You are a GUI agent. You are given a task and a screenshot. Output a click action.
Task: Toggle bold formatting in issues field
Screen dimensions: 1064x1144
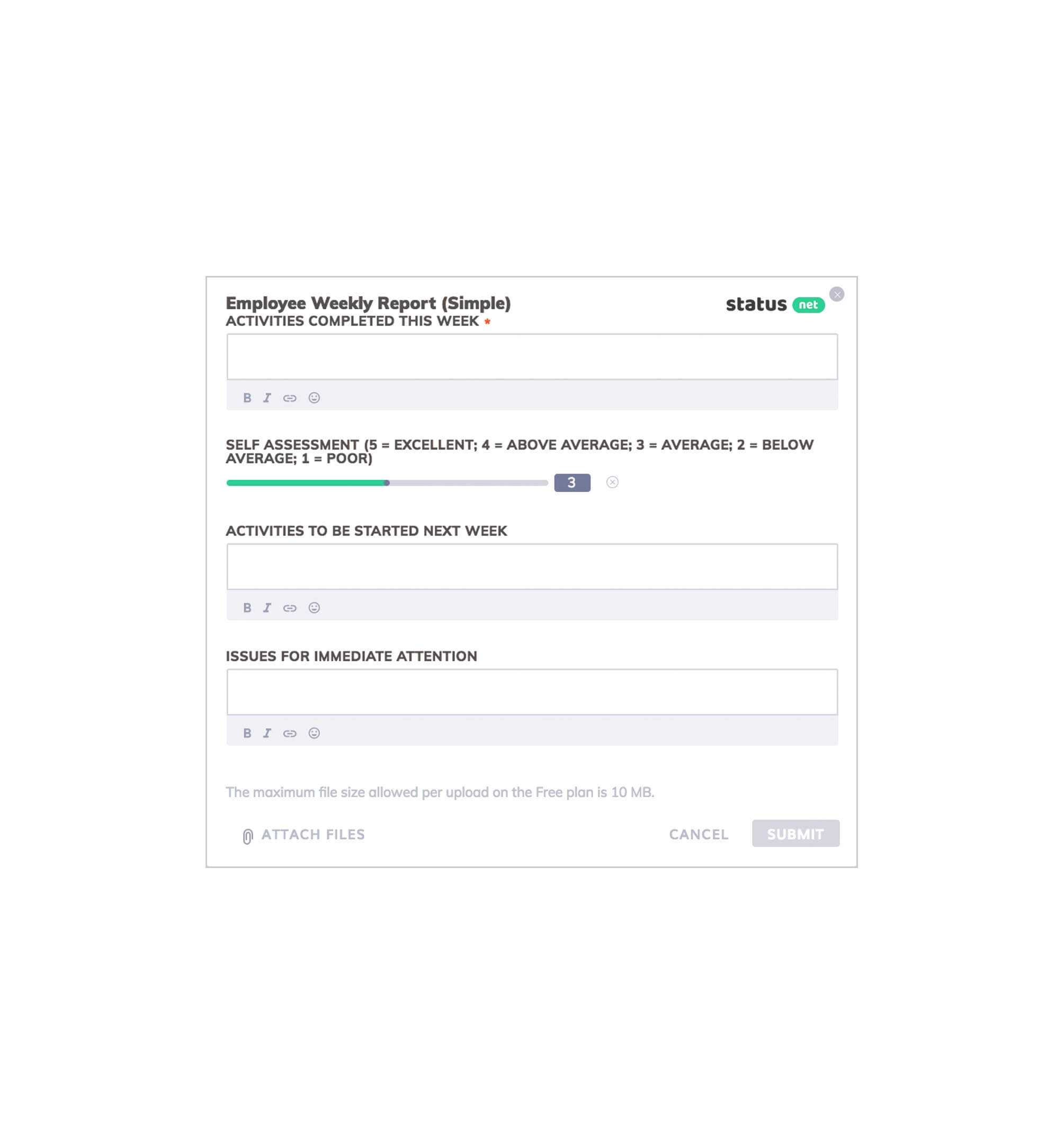247,733
